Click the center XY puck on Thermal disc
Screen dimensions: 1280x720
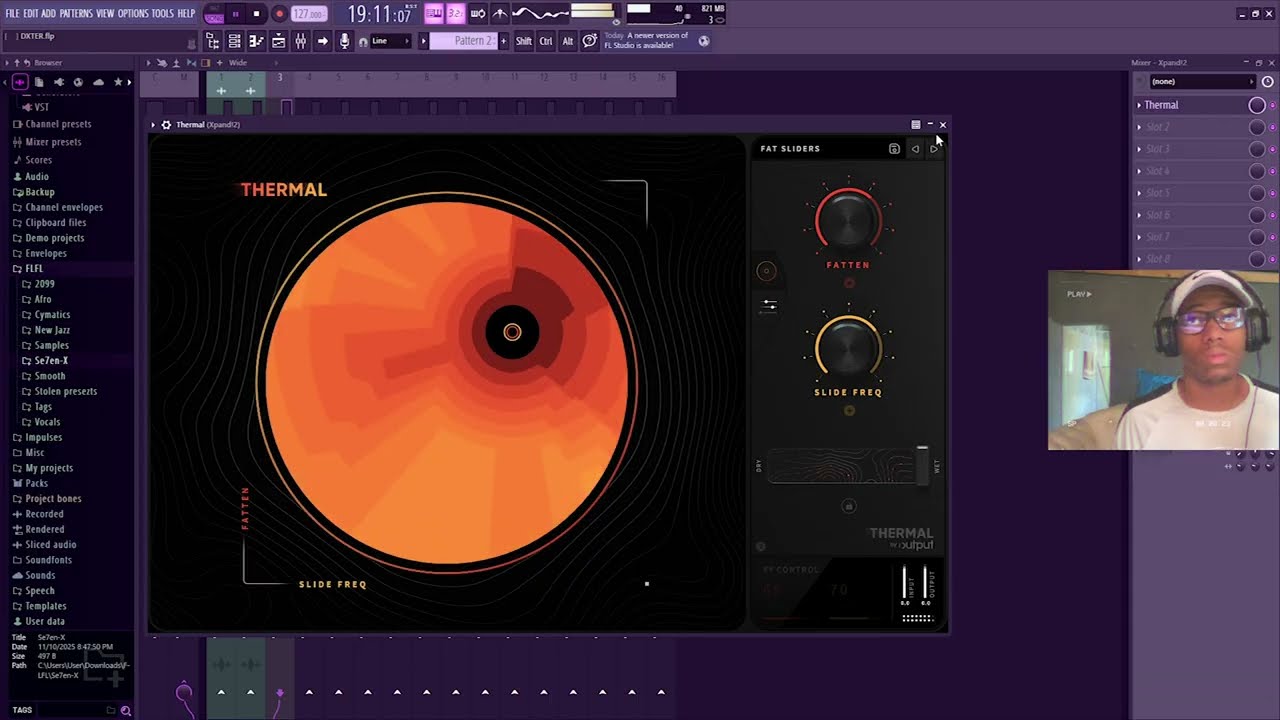click(x=512, y=332)
